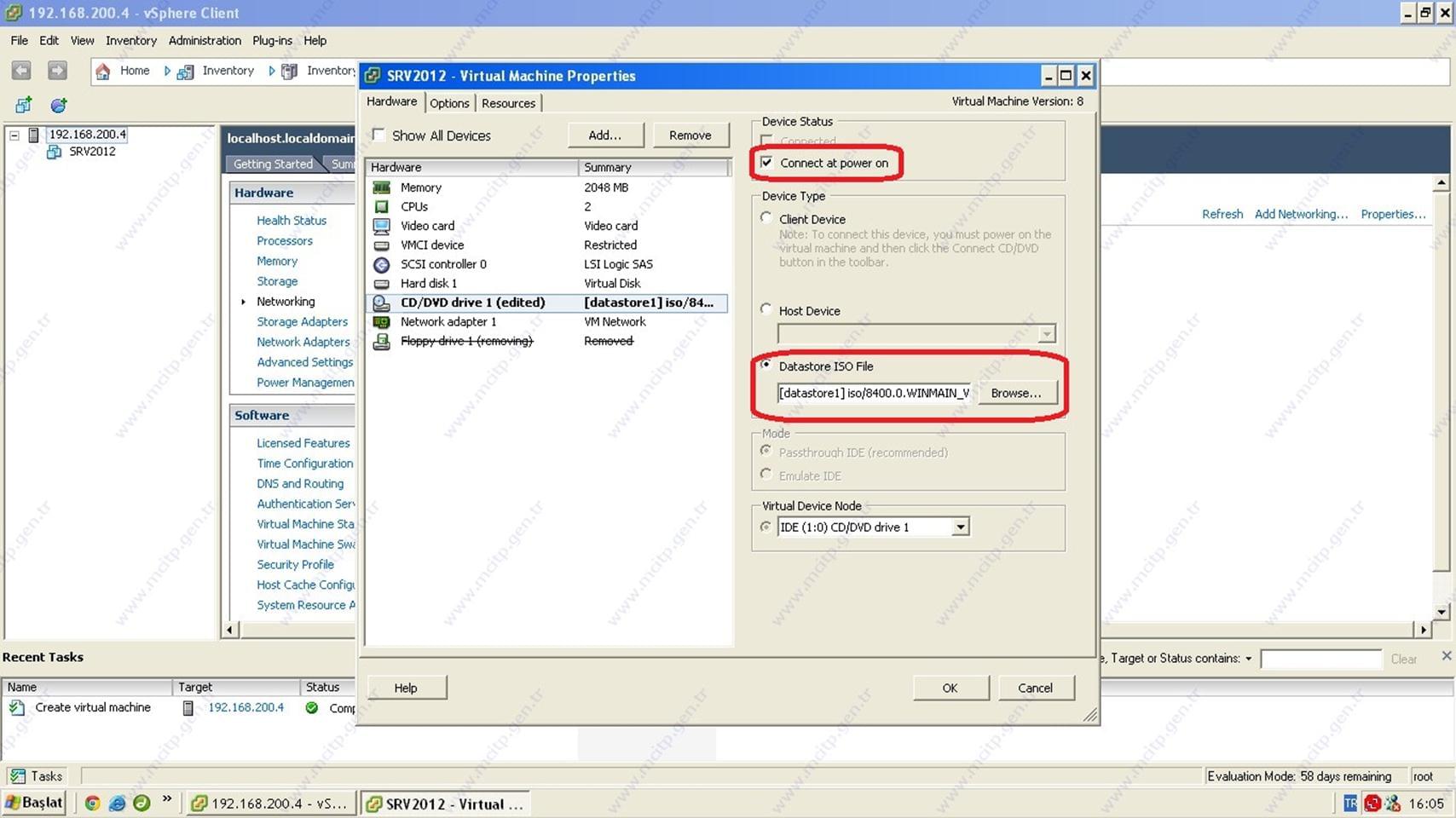Collapse the 192.168.200.4 tree node
The height and width of the screenshot is (818, 1456).
point(14,135)
